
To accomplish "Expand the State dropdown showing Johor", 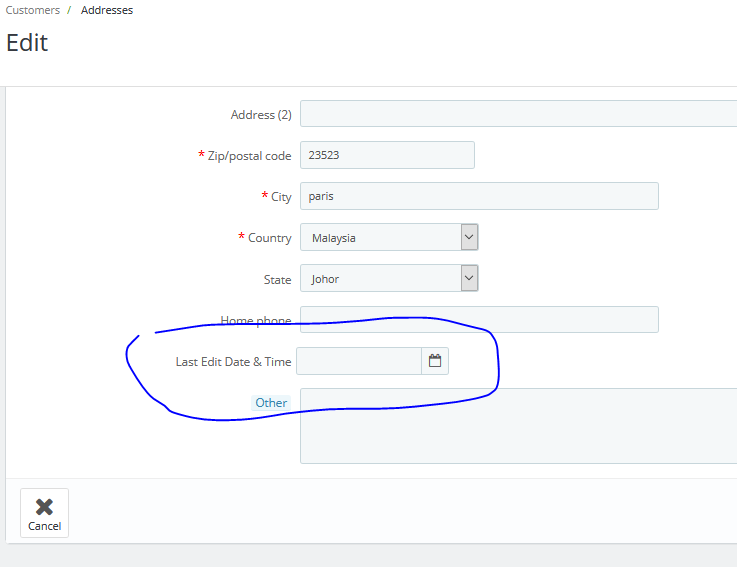I will [x=389, y=278].
